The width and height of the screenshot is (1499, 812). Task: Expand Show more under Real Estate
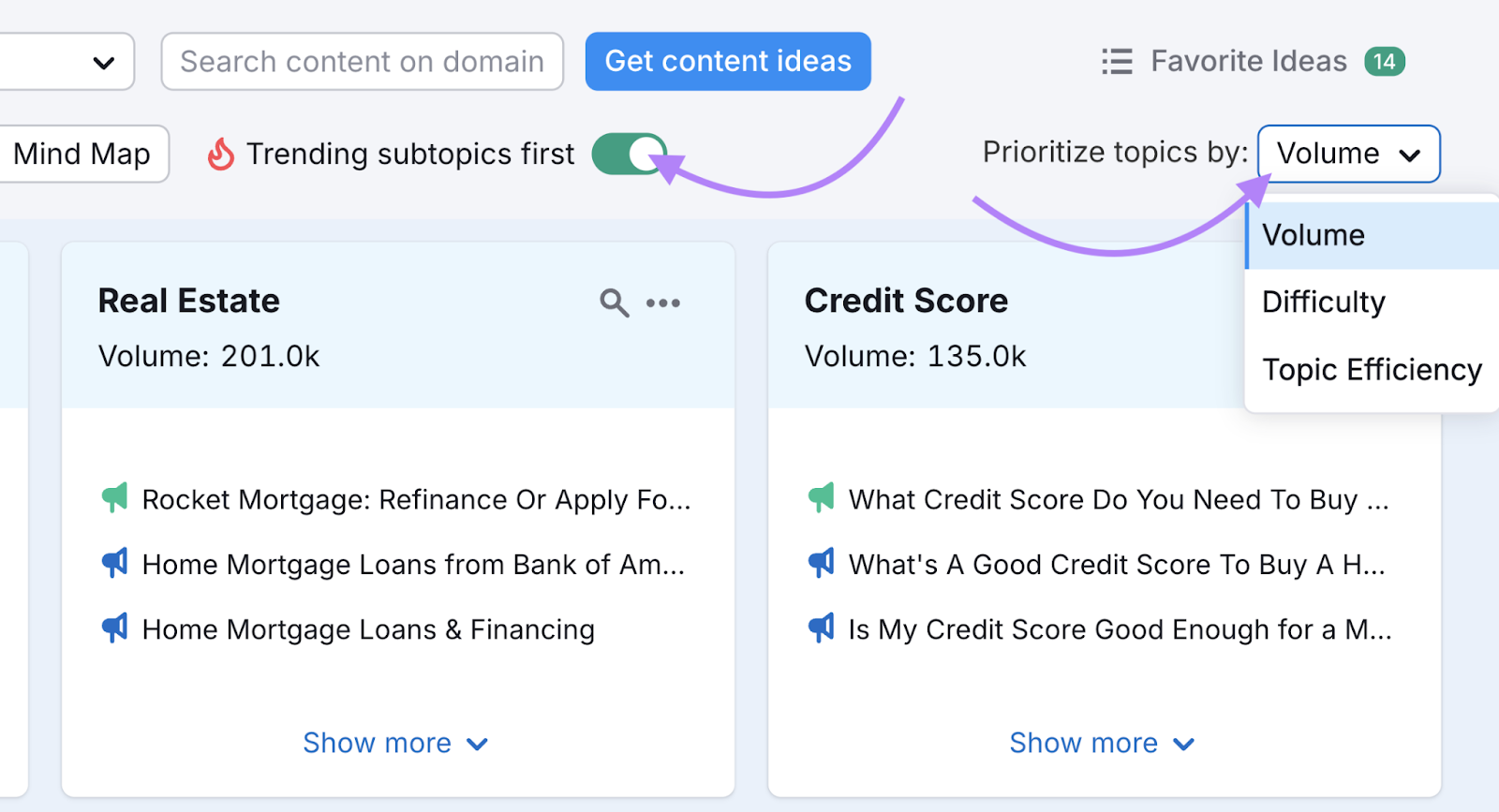tap(395, 743)
